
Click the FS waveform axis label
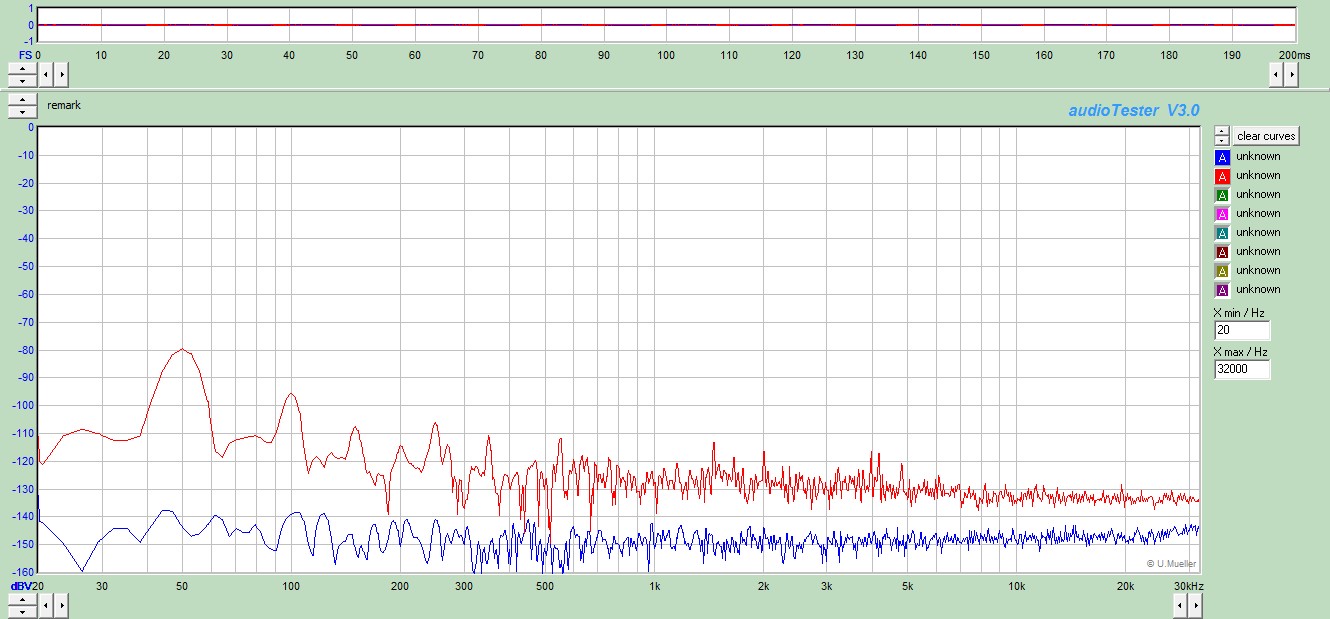pyautogui.click(x=26, y=54)
